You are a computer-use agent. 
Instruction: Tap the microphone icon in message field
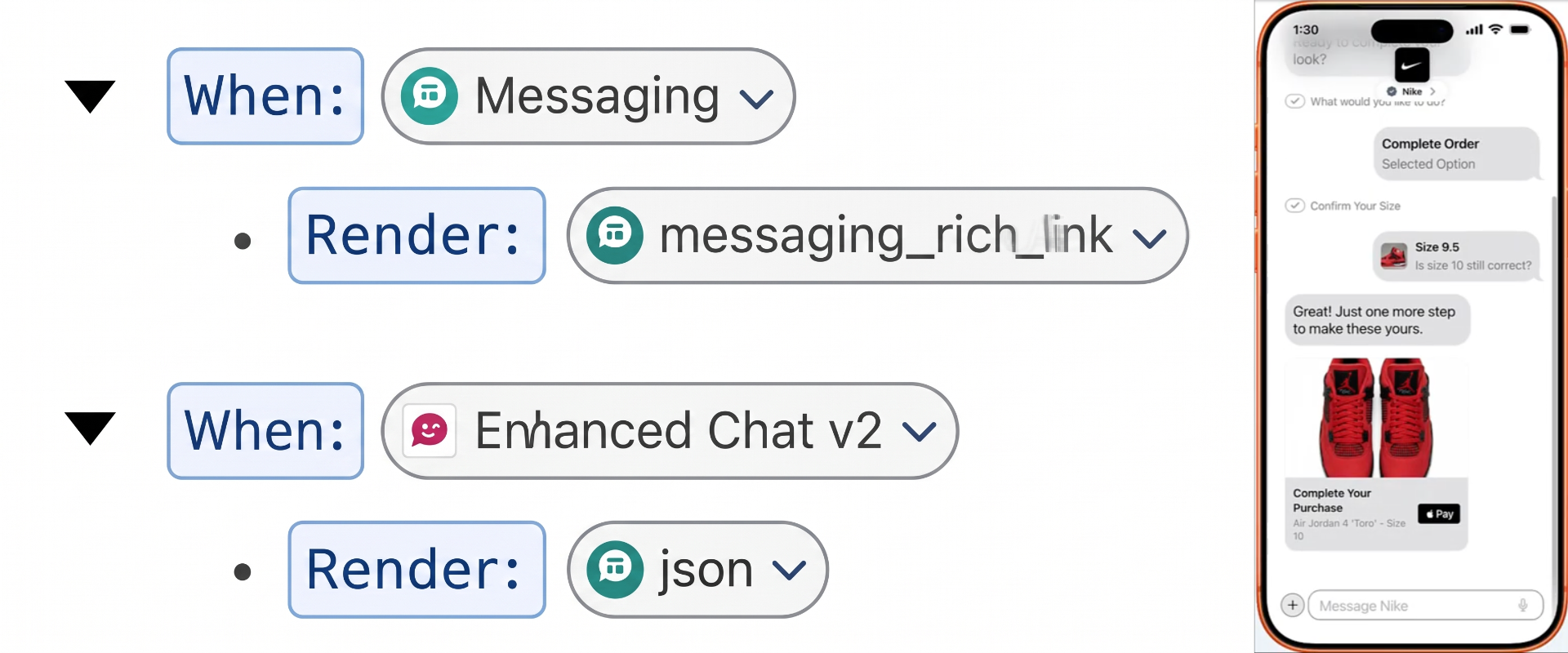tap(1522, 606)
